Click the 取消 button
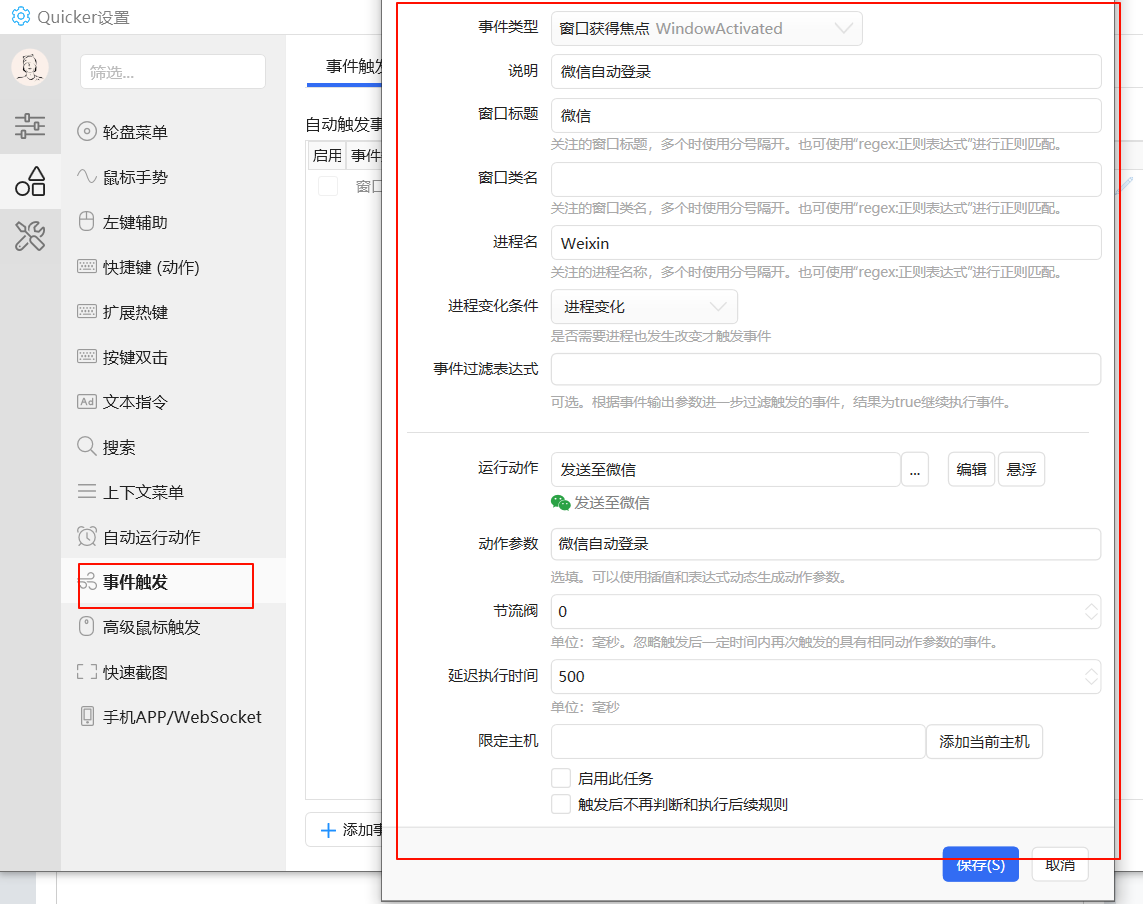This screenshot has height=904, width=1143. pyautogui.click(x=1060, y=864)
